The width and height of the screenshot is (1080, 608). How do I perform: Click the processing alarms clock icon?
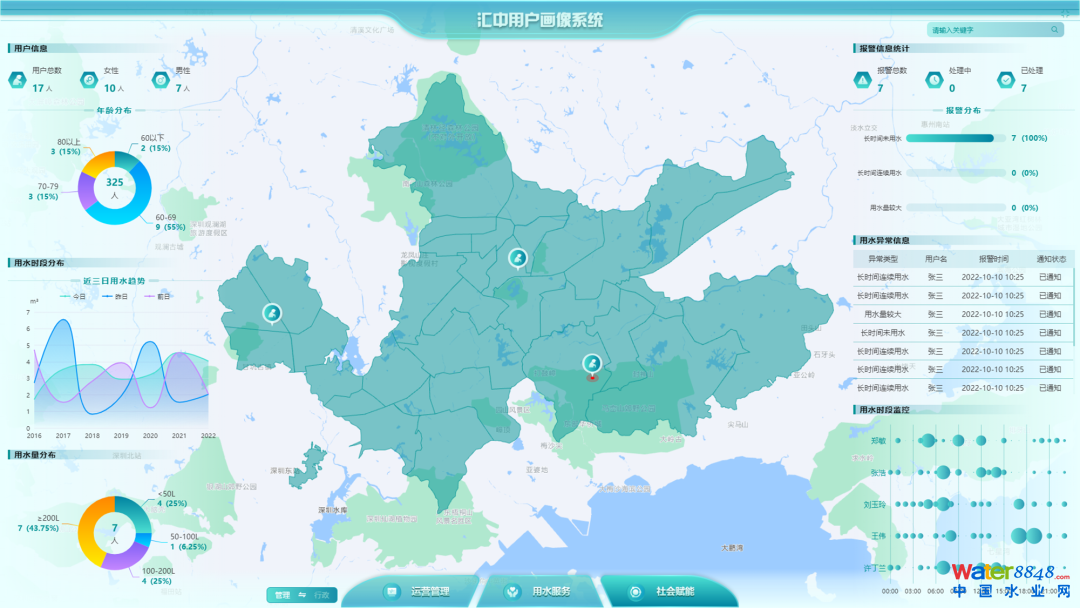[x=933, y=79]
